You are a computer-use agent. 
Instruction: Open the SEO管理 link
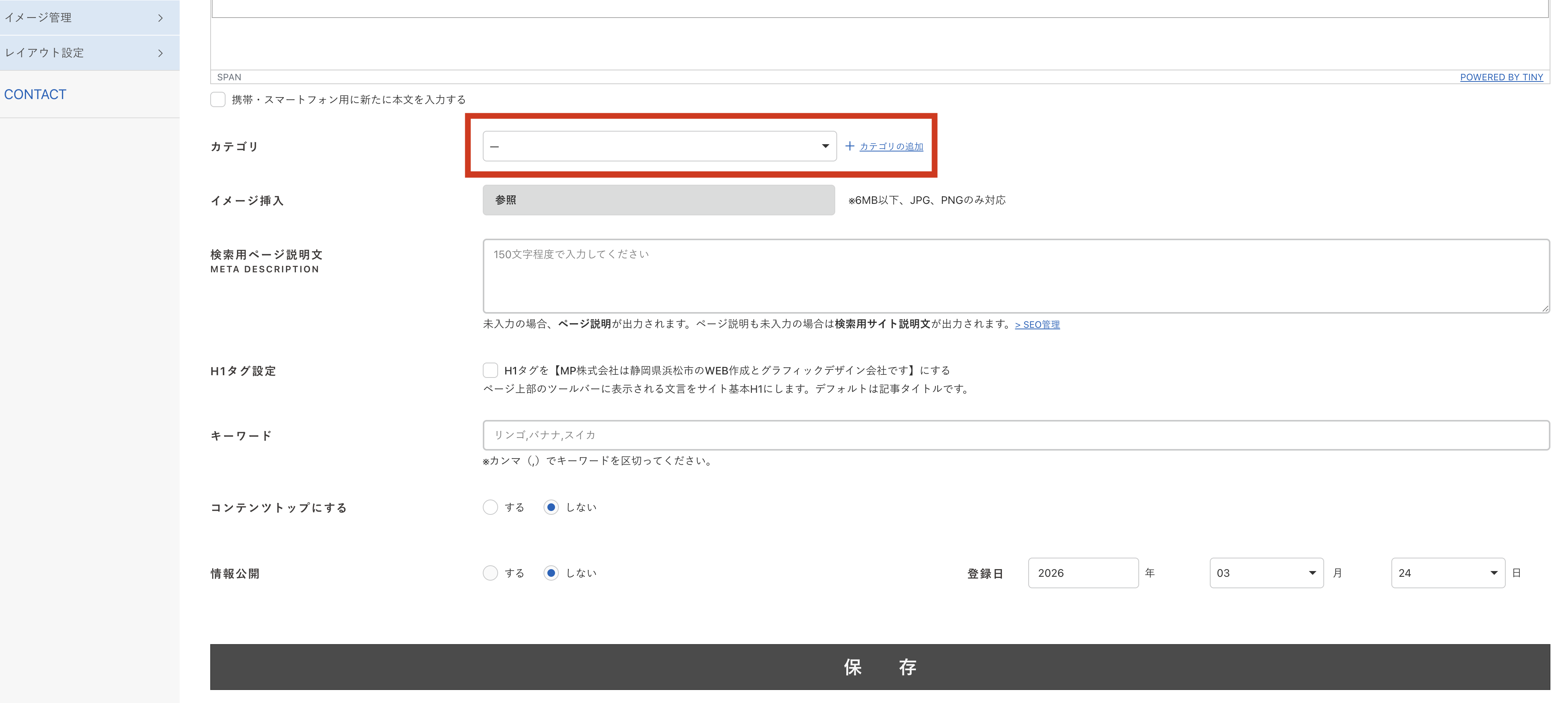(1037, 325)
